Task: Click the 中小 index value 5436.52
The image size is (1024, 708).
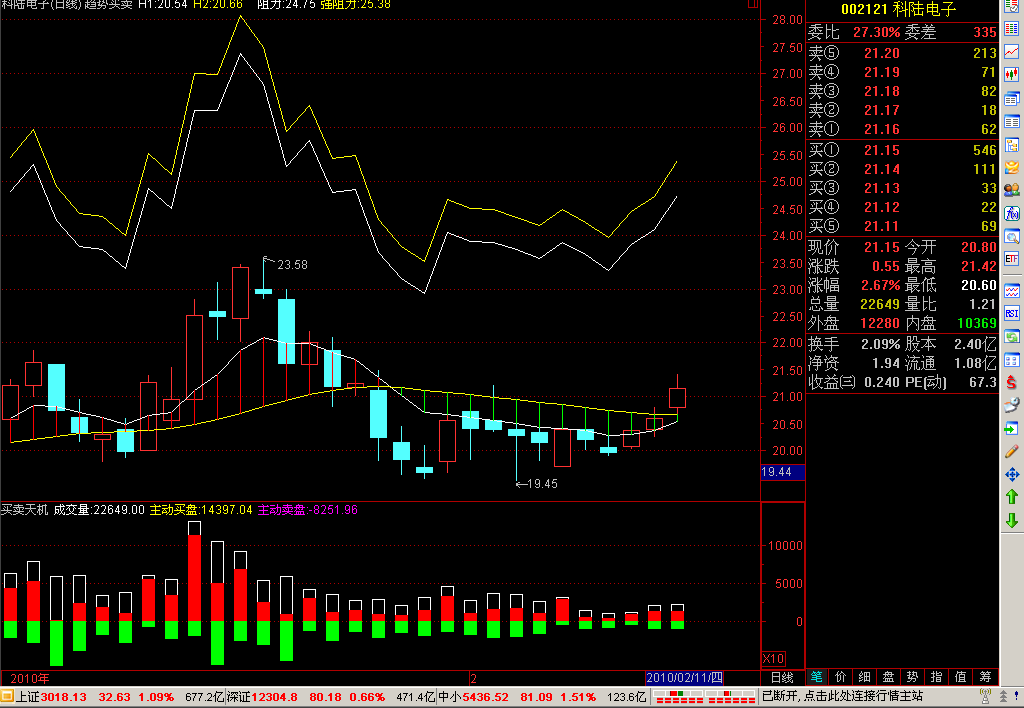Action: pyautogui.click(x=485, y=697)
